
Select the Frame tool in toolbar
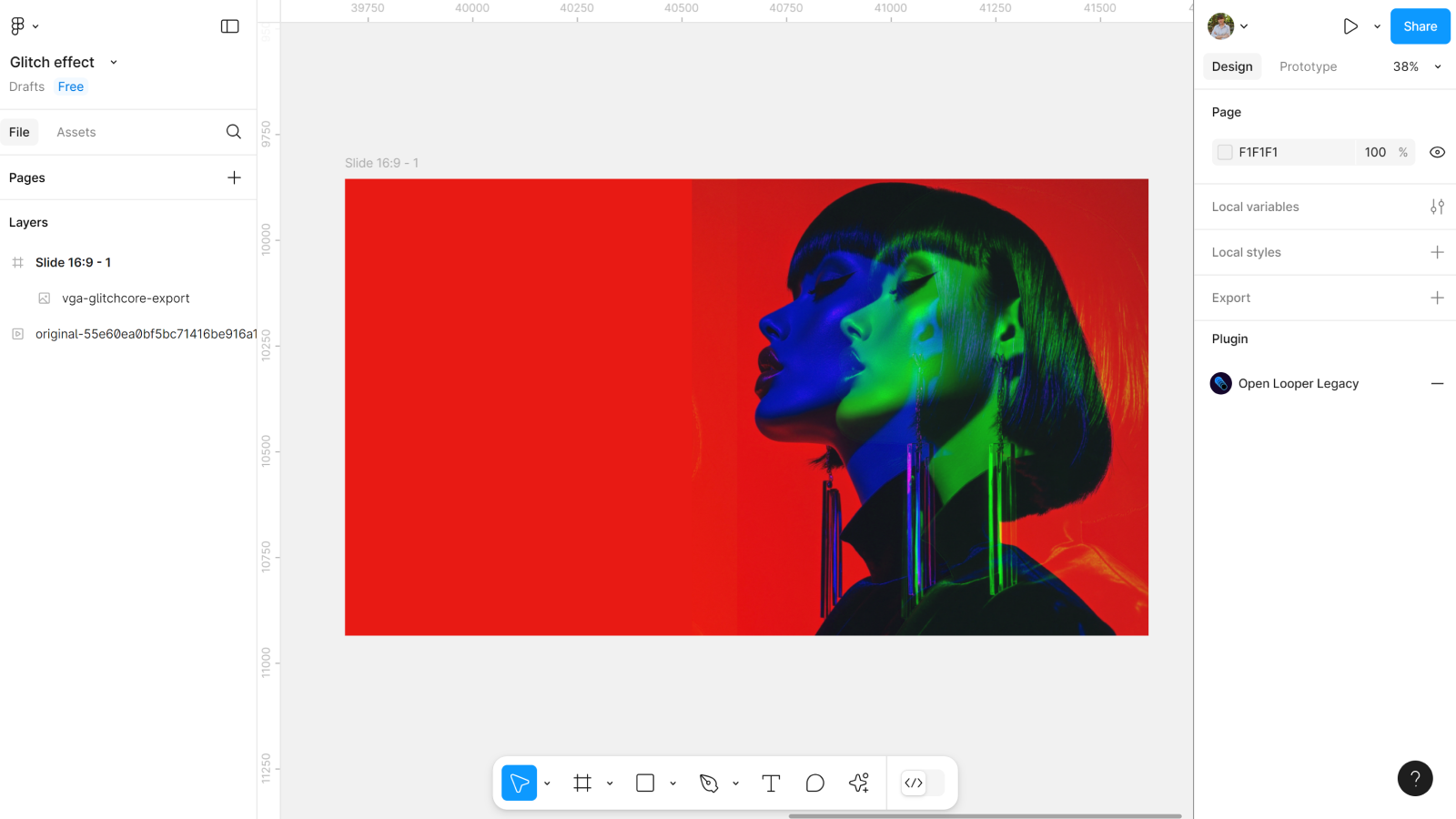582,783
